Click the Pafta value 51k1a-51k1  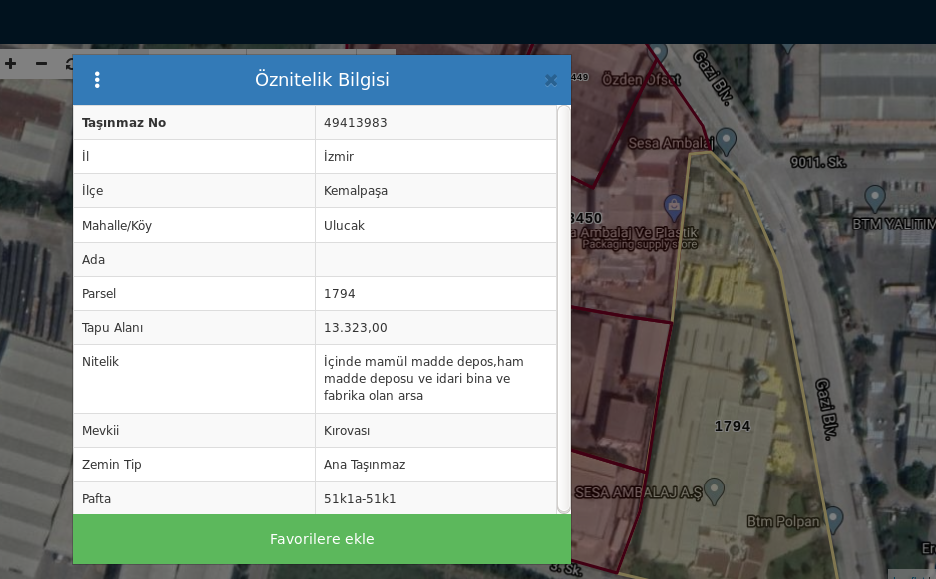pos(360,498)
